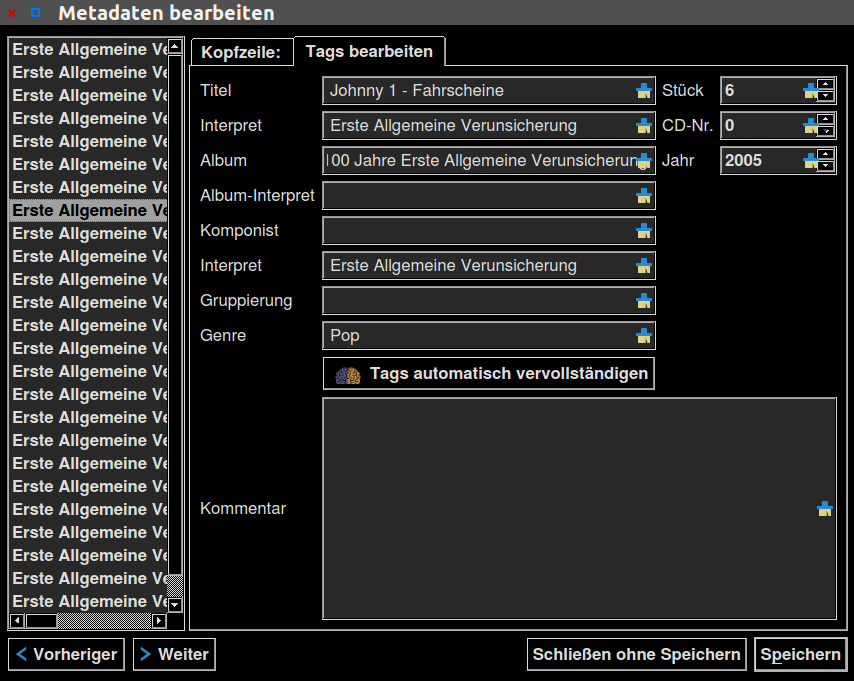This screenshot has width=854, height=681.
Task: Click the clear icon in Gruppierung field
Action: pyautogui.click(x=643, y=301)
